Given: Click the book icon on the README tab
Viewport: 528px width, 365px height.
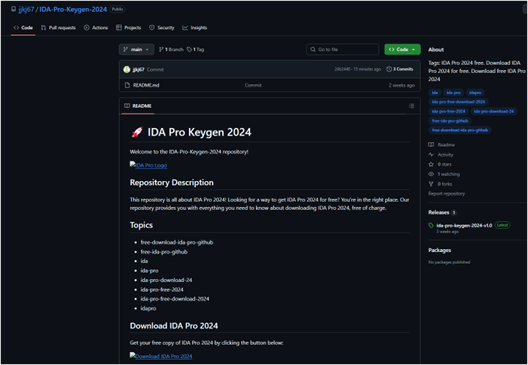Looking at the screenshot, I should pos(127,106).
